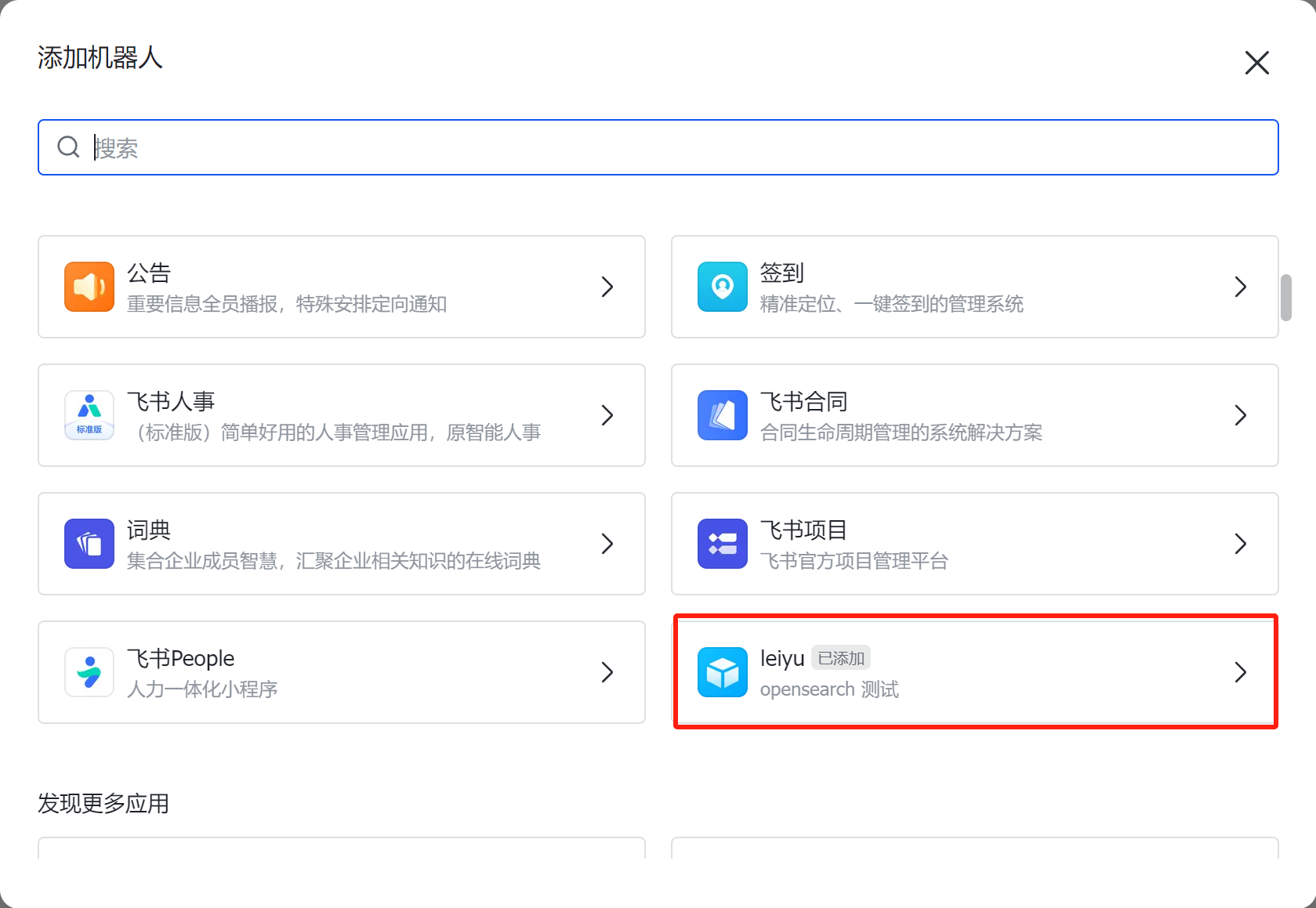The width and height of the screenshot is (1316, 908).
Task: Click the 签到 location pin icon
Action: coord(723,287)
